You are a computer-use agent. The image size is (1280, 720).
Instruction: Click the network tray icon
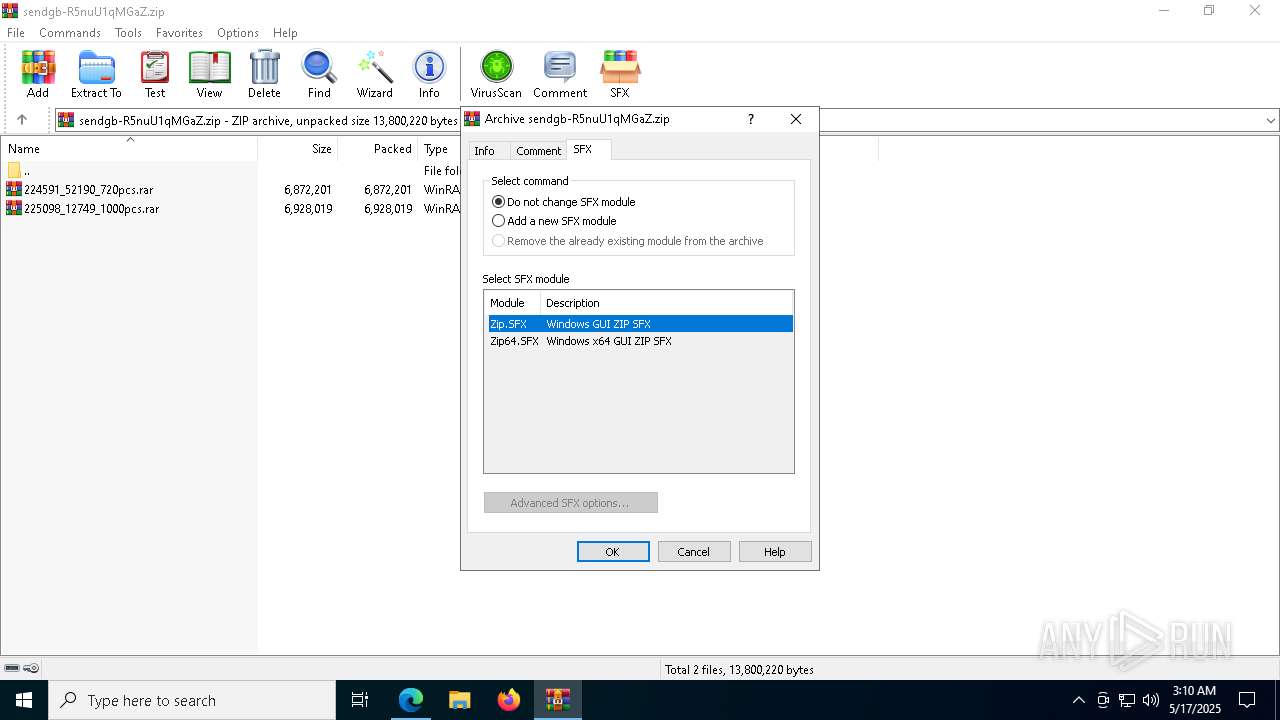pos(1127,700)
